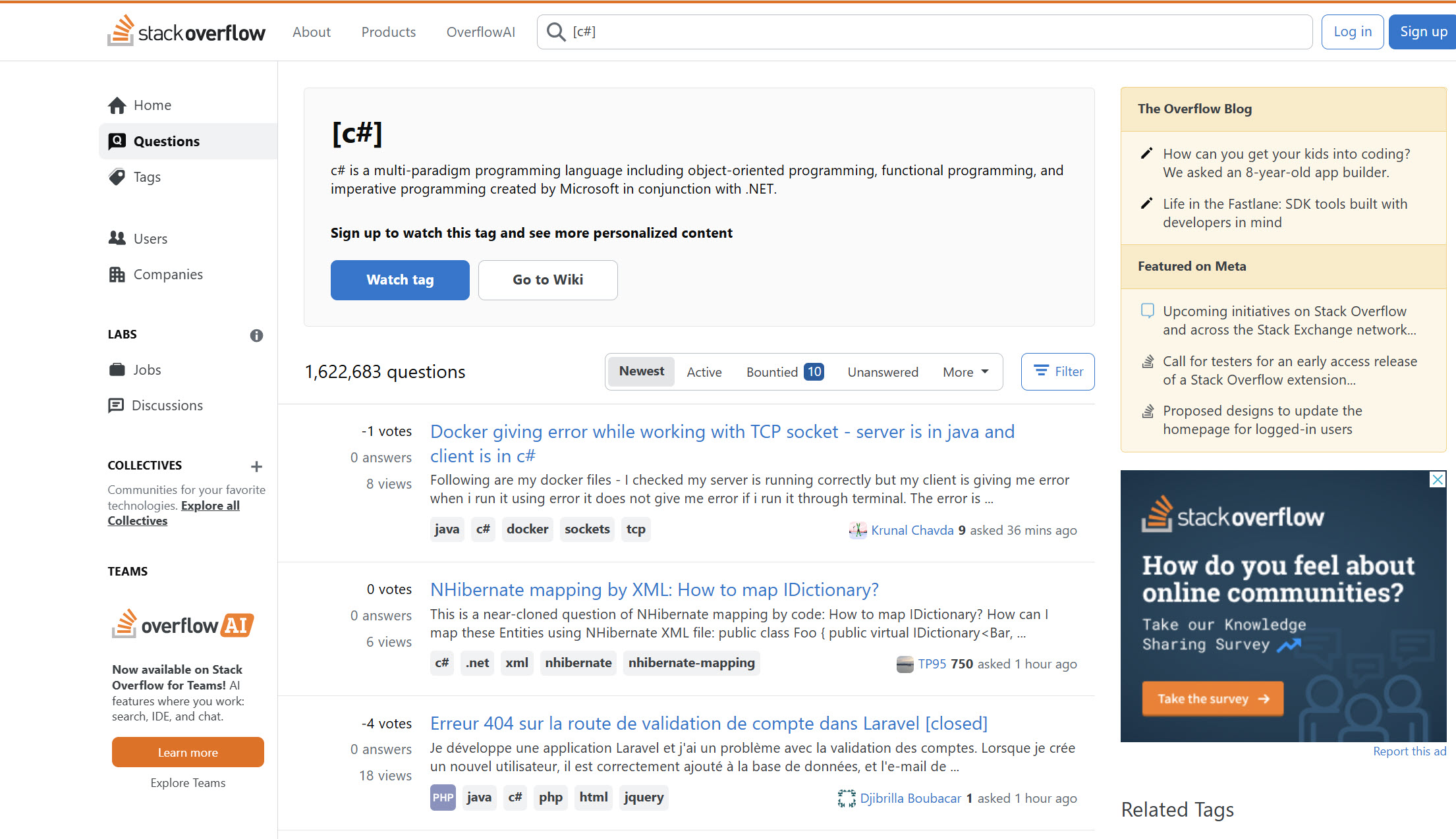Open Tags from the left sidebar
The height and width of the screenshot is (839, 1456).
click(146, 176)
